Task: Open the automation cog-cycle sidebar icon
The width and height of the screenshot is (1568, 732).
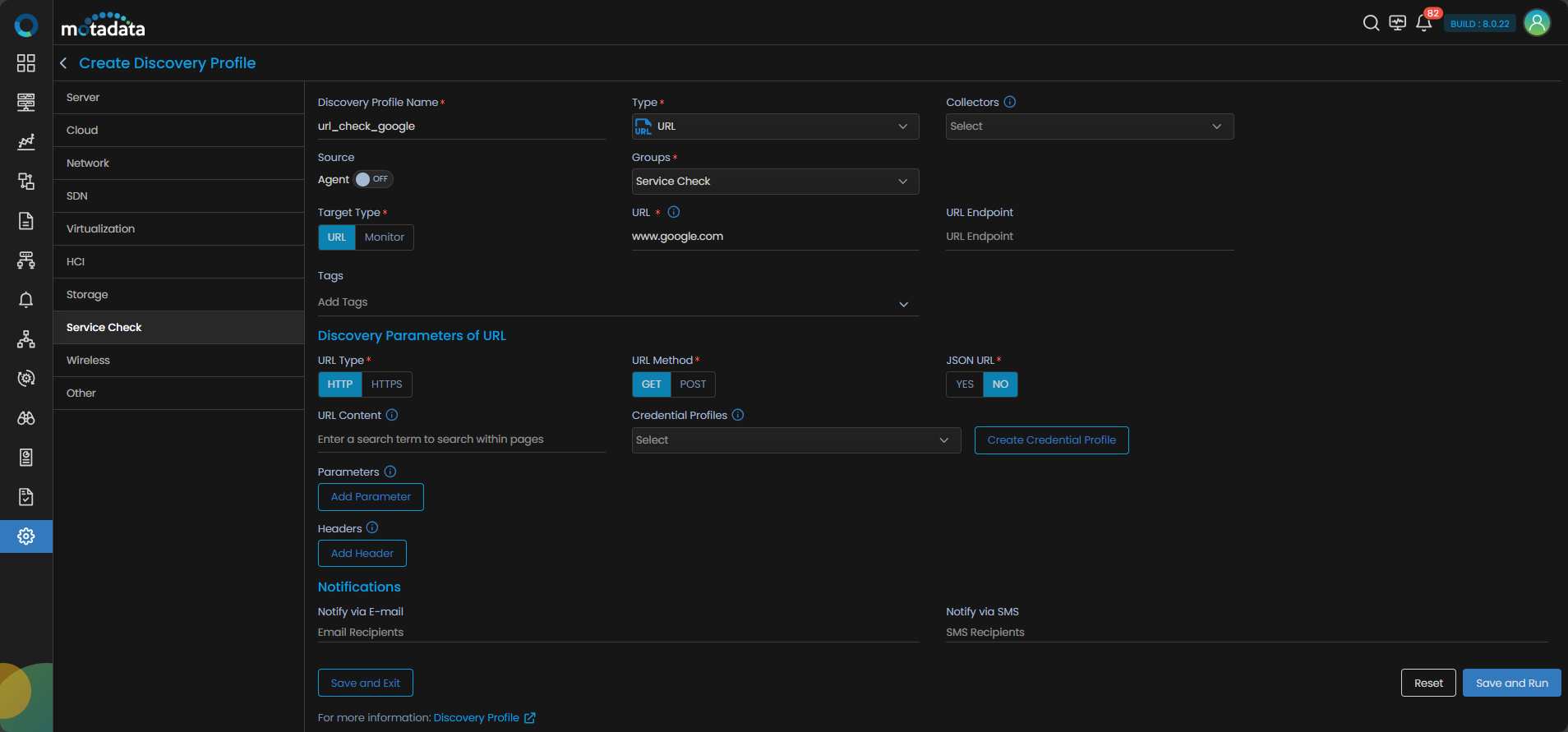Action: pyautogui.click(x=26, y=379)
